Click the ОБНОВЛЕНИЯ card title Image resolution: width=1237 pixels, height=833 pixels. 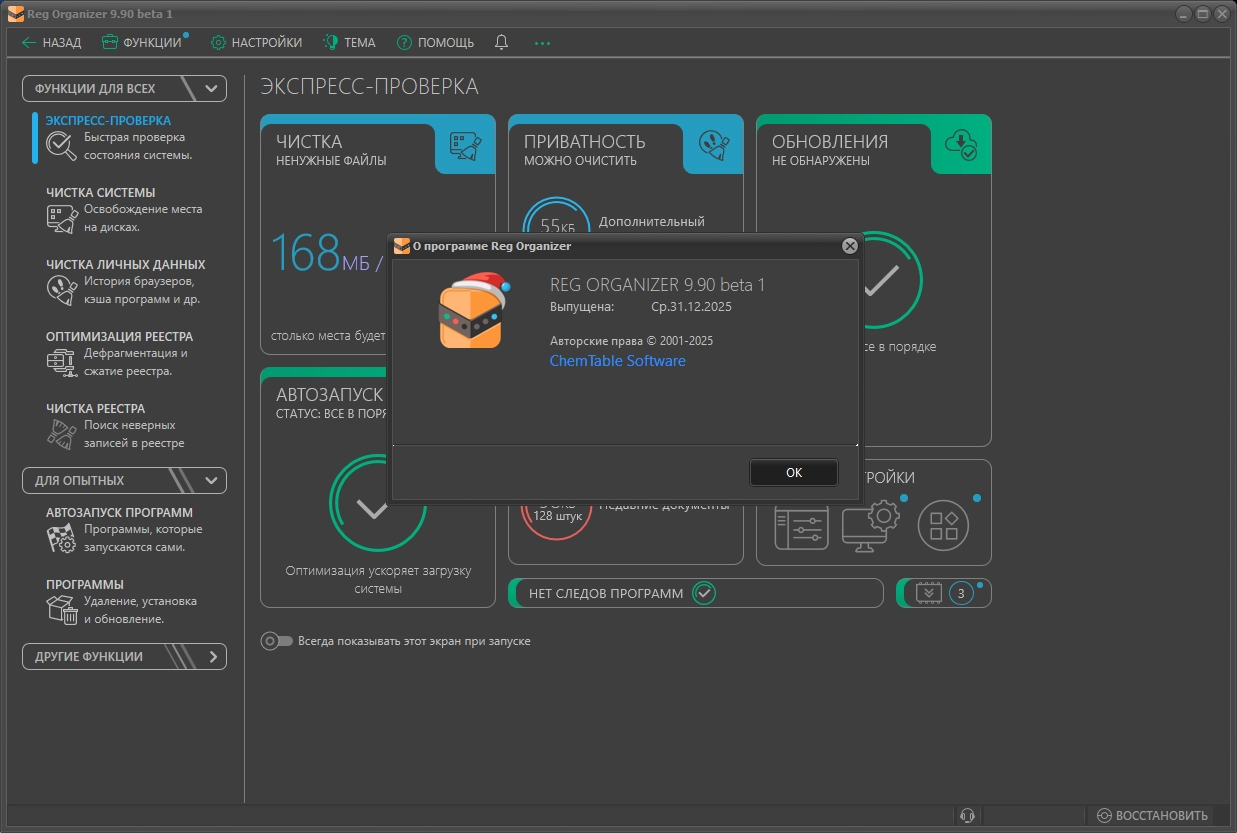(x=830, y=141)
